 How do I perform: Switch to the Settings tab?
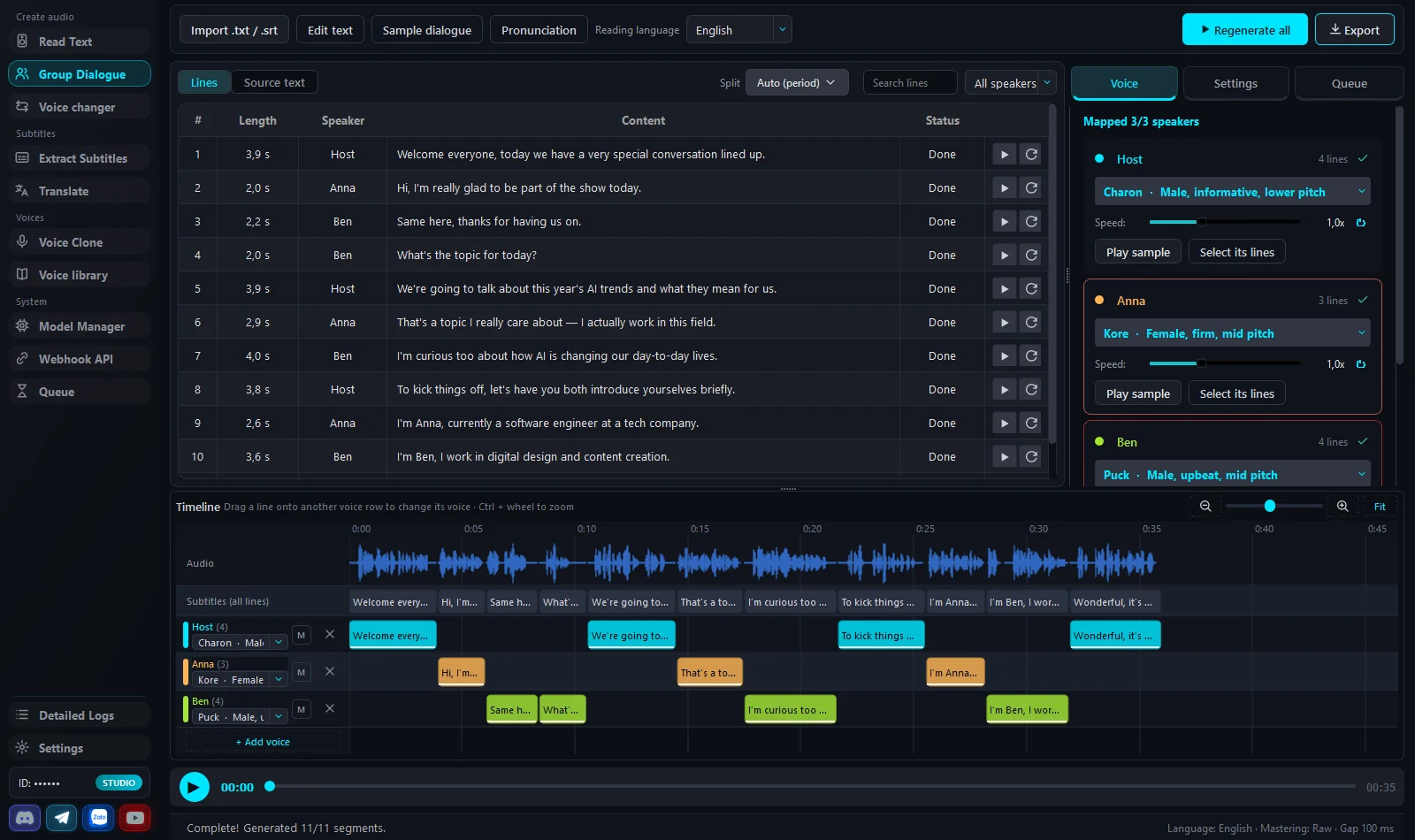tap(1235, 83)
